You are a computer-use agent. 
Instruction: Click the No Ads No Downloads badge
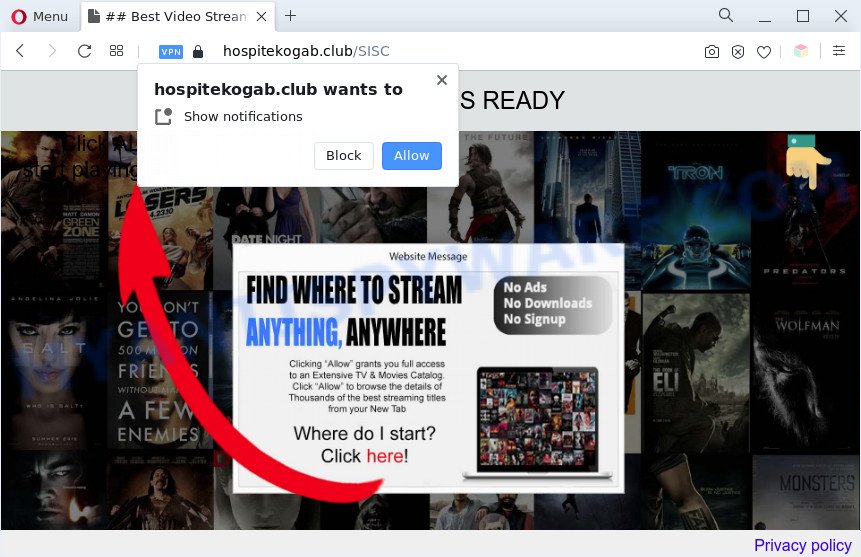pyautogui.click(x=552, y=305)
